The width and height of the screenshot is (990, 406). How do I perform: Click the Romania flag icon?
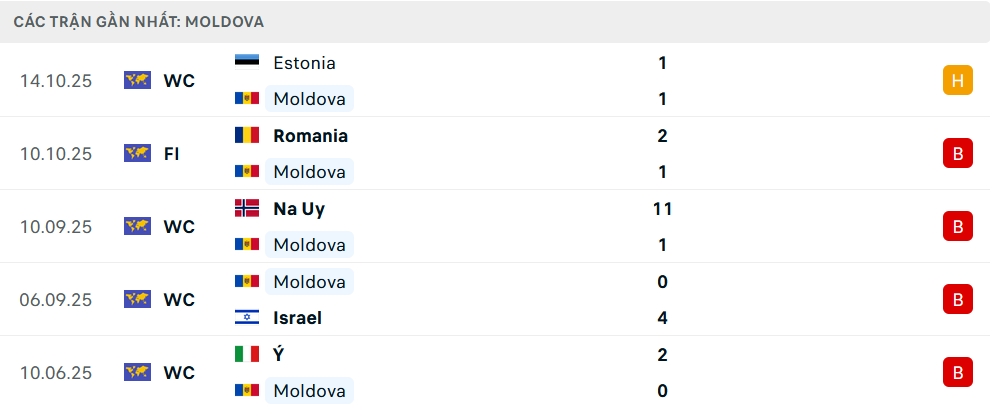click(246, 135)
